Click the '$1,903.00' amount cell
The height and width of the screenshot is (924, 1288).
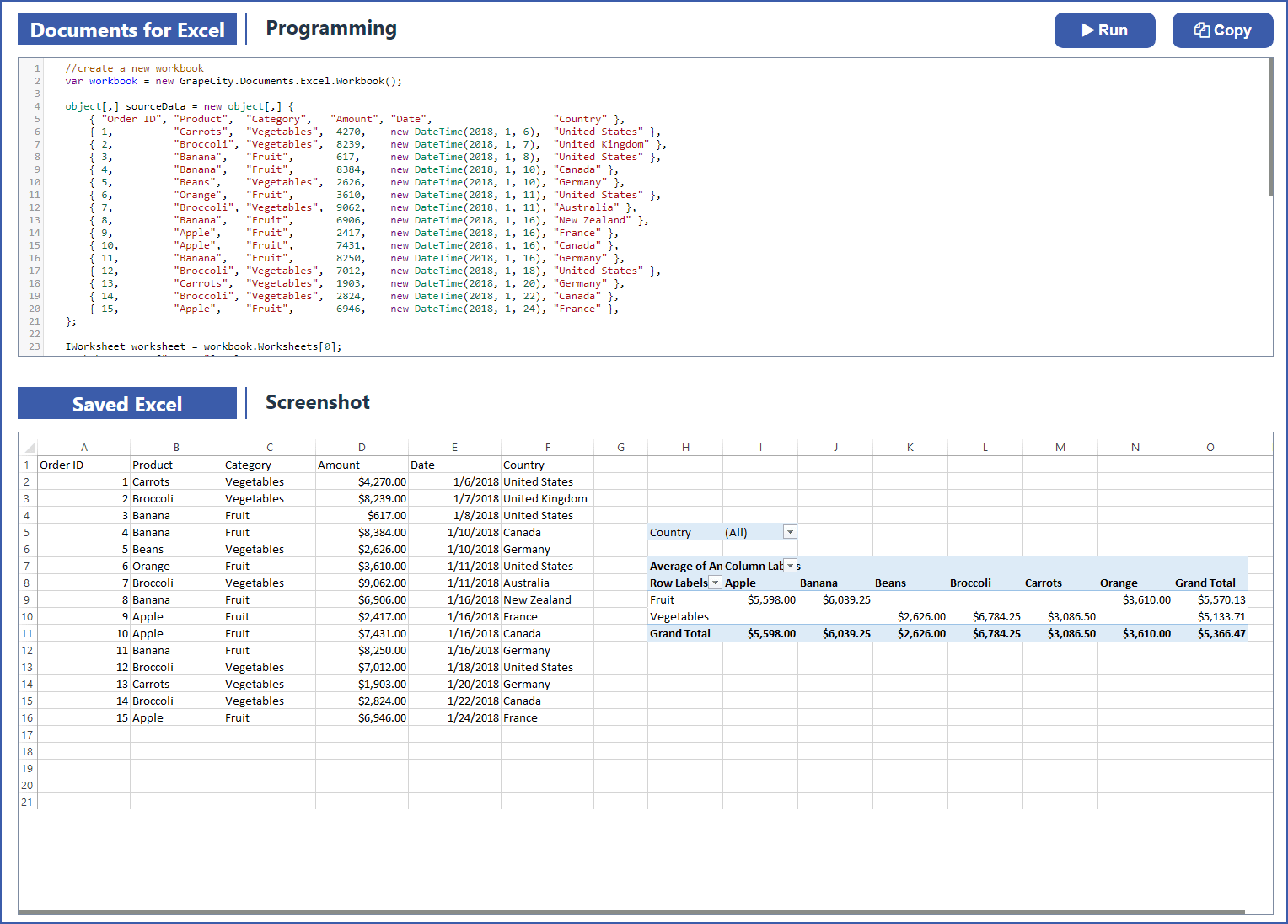click(x=362, y=684)
